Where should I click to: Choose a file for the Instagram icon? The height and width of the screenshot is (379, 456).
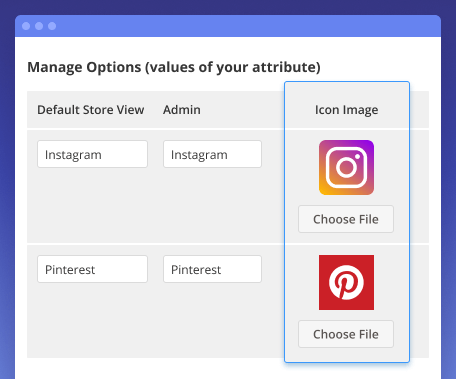pos(346,219)
